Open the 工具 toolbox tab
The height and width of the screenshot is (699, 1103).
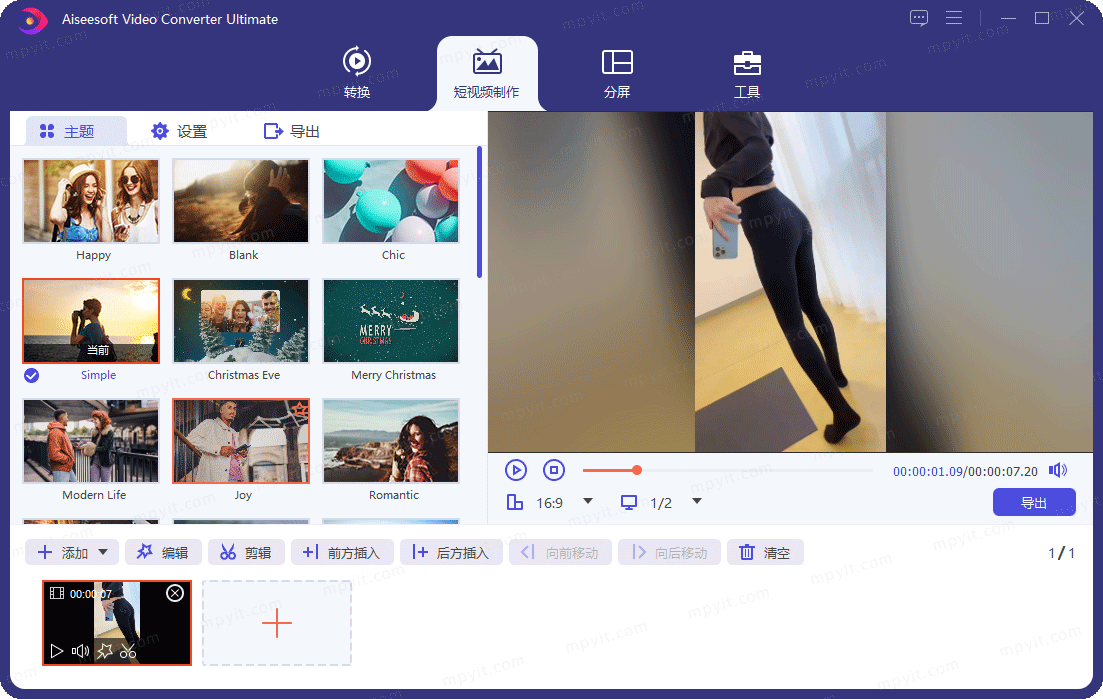[747, 73]
